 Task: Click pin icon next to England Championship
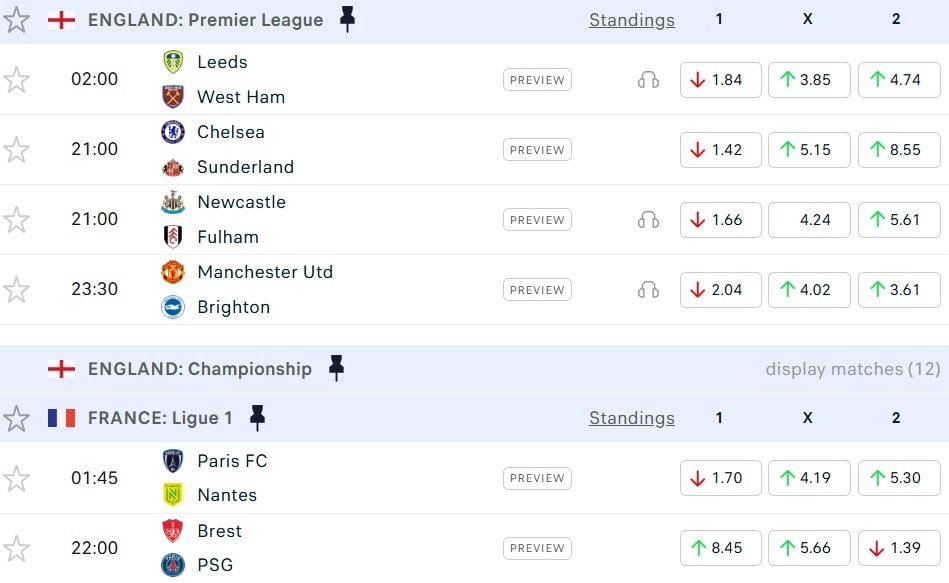[336, 369]
